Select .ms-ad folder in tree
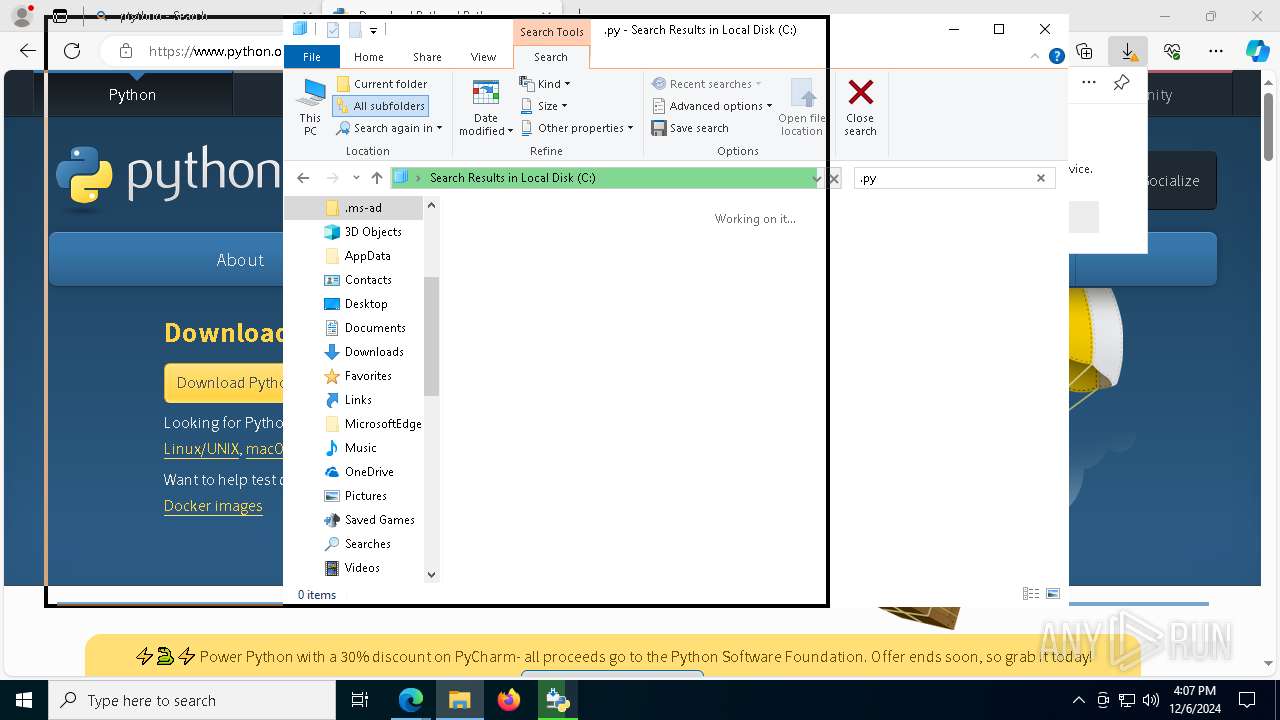The image size is (1280, 720). point(353,208)
